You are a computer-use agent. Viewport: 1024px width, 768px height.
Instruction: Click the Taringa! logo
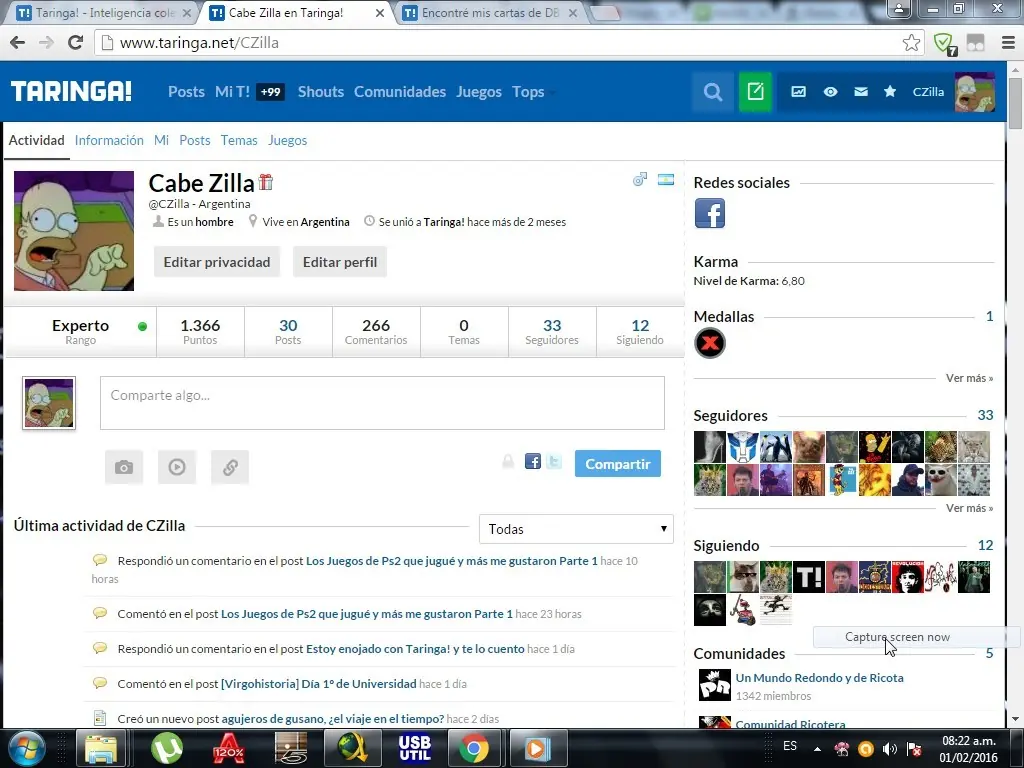coord(71,91)
